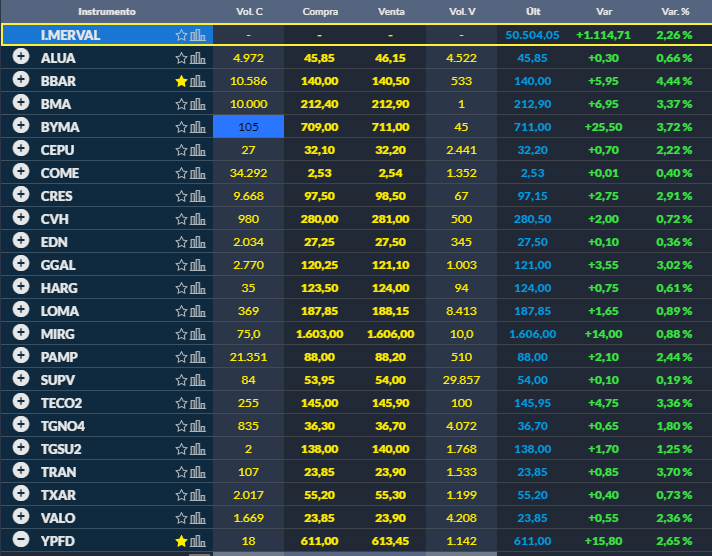Open the chart icon for TXAR
This screenshot has height=556, width=712.
coord(198,495)
